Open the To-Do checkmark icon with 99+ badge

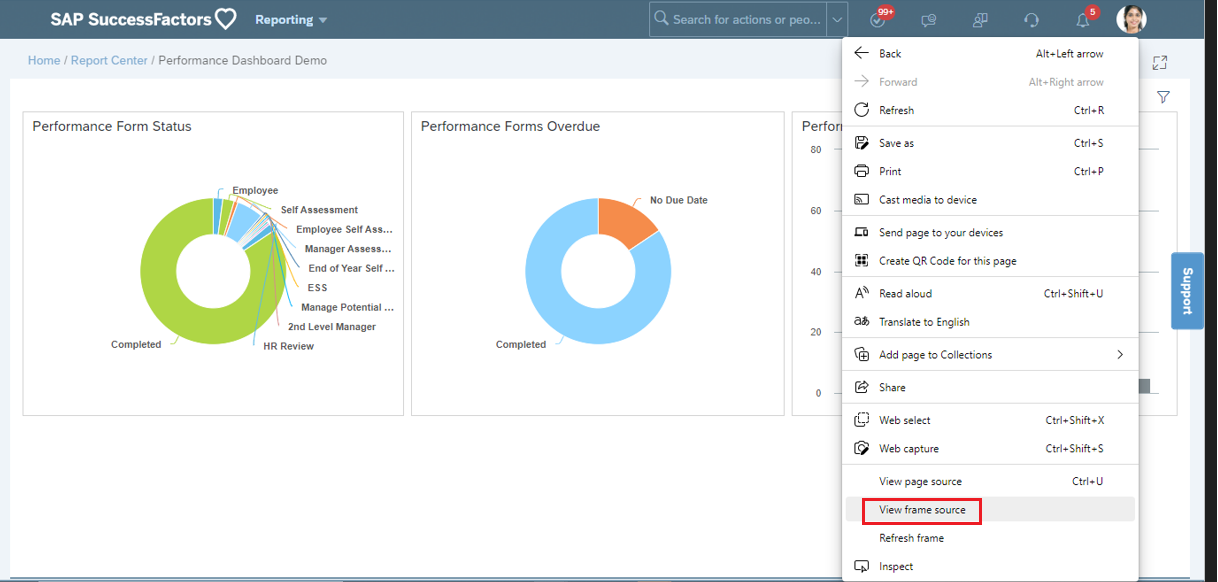pos(880,18)
